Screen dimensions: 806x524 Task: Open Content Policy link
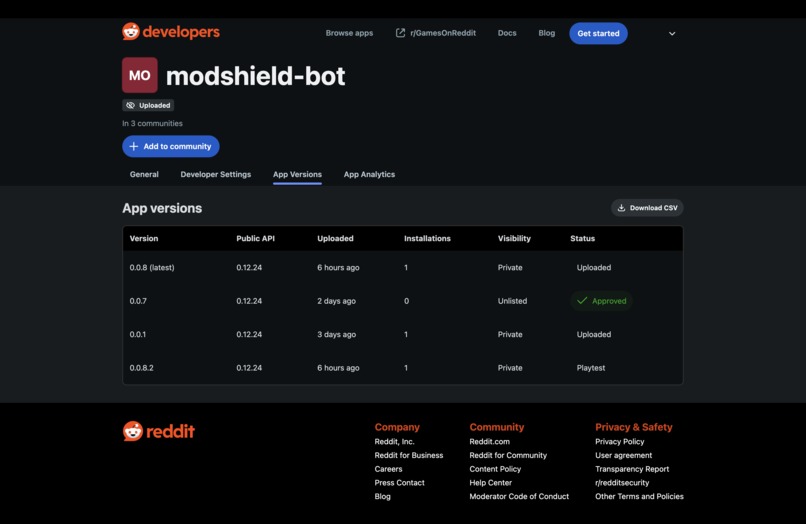click(x=495, y=469)
